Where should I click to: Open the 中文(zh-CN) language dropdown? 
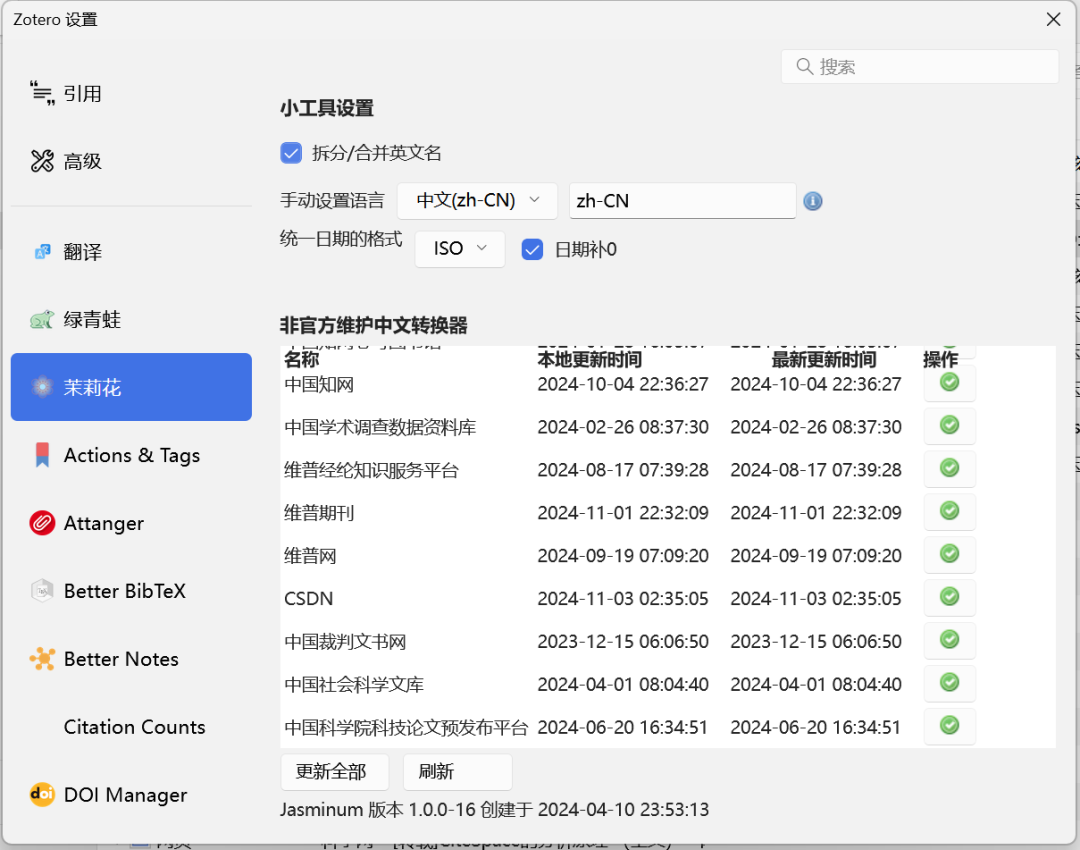pos(477,200)
